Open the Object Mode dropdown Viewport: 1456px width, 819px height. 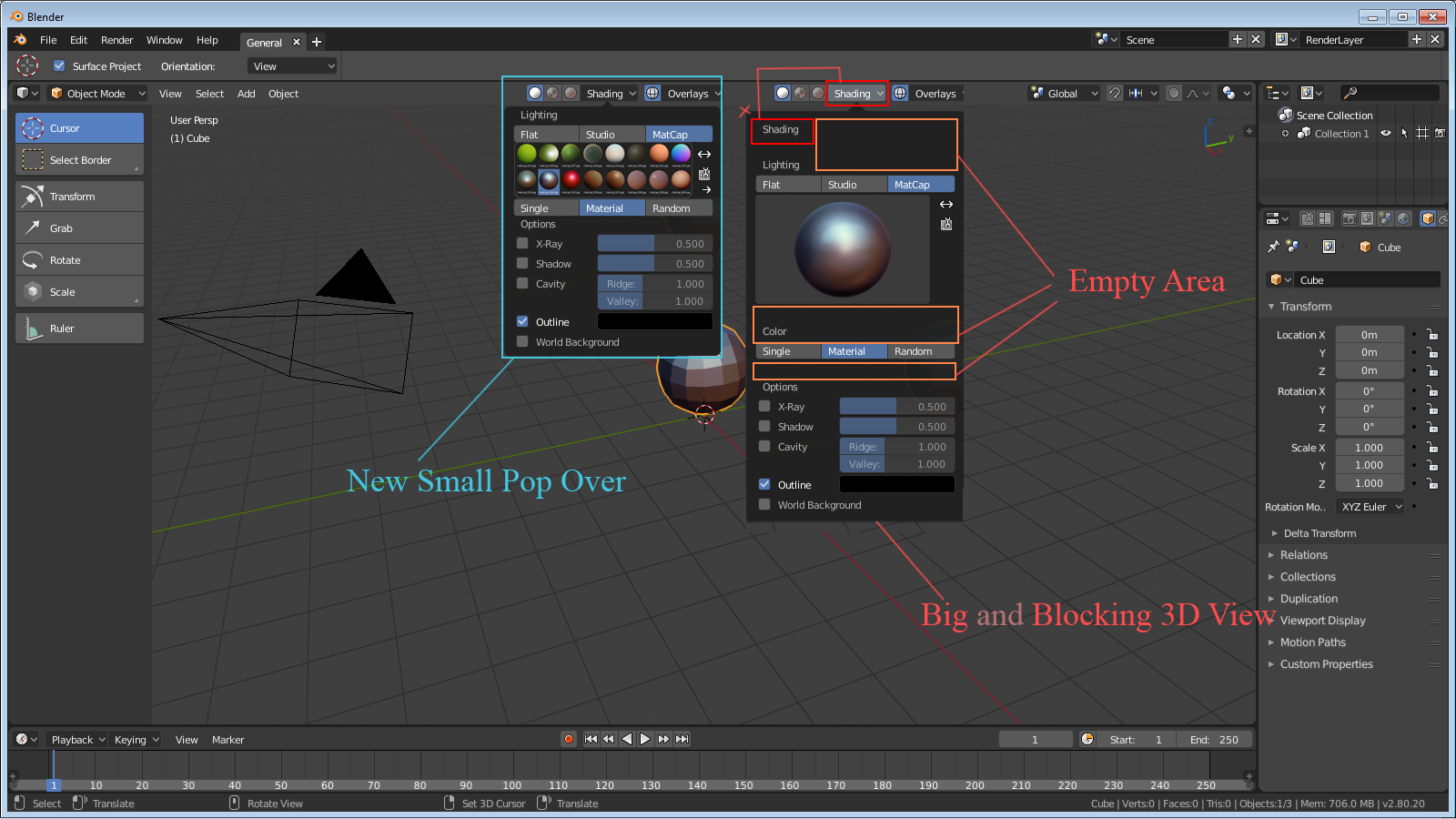click(x=97, y=93)
